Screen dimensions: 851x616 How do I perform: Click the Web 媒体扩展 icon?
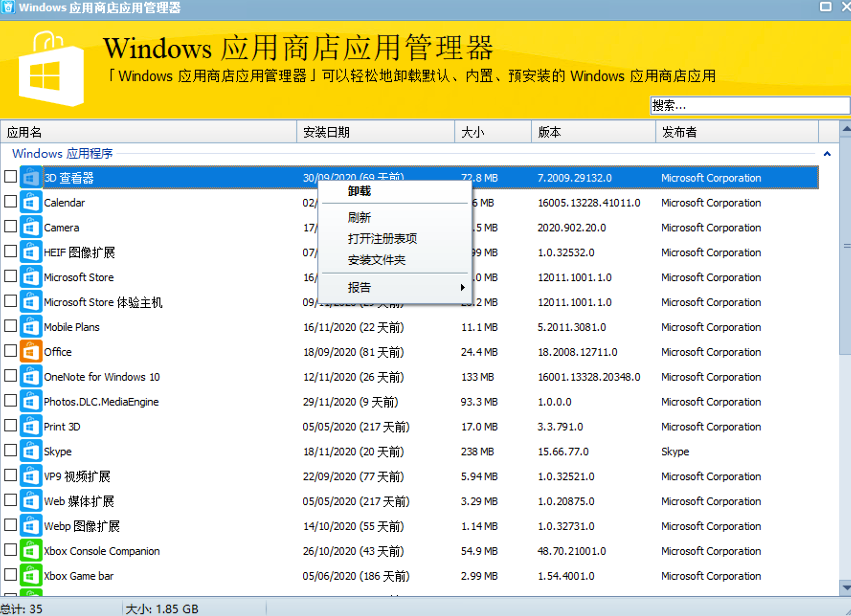point(31,501)
